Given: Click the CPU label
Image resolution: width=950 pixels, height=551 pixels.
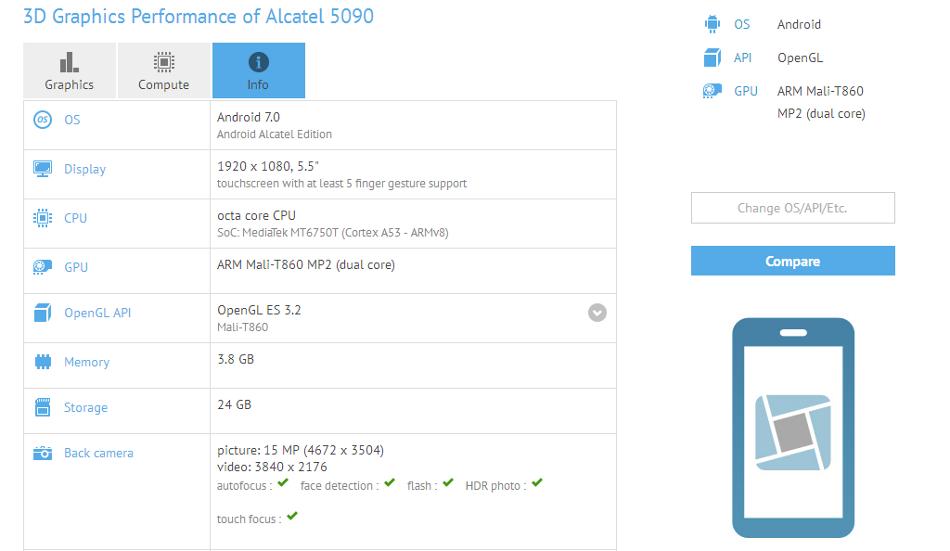Looking at the screenshot, I should coord(76,218).
